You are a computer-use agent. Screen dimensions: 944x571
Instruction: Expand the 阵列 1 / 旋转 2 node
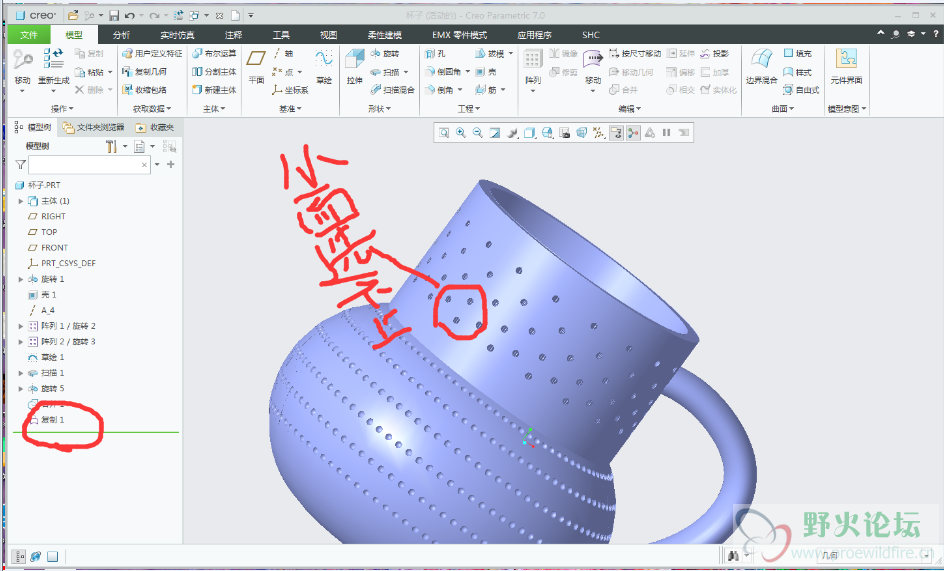[20, 326]
